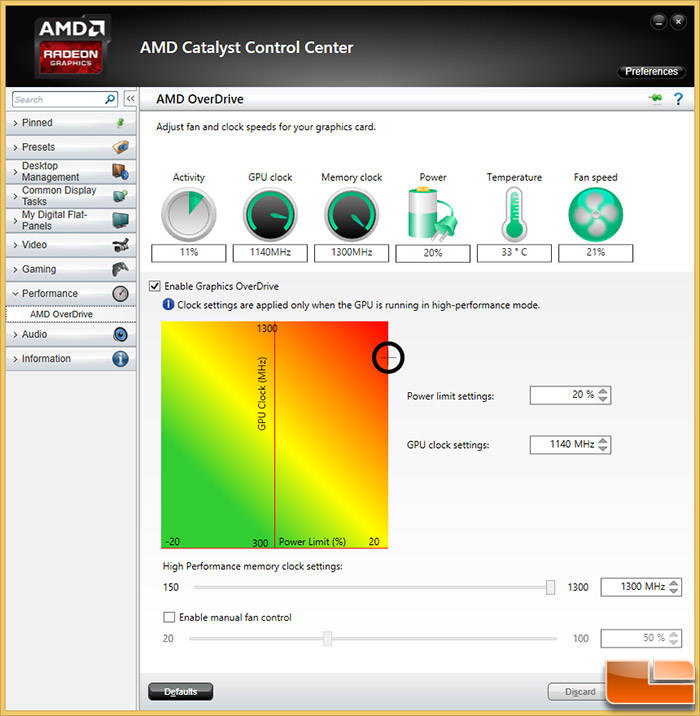The width and height of the screenshot is (700, 716).
Task: Collapse the sidebar with double-arrow button
Action: 130,99
